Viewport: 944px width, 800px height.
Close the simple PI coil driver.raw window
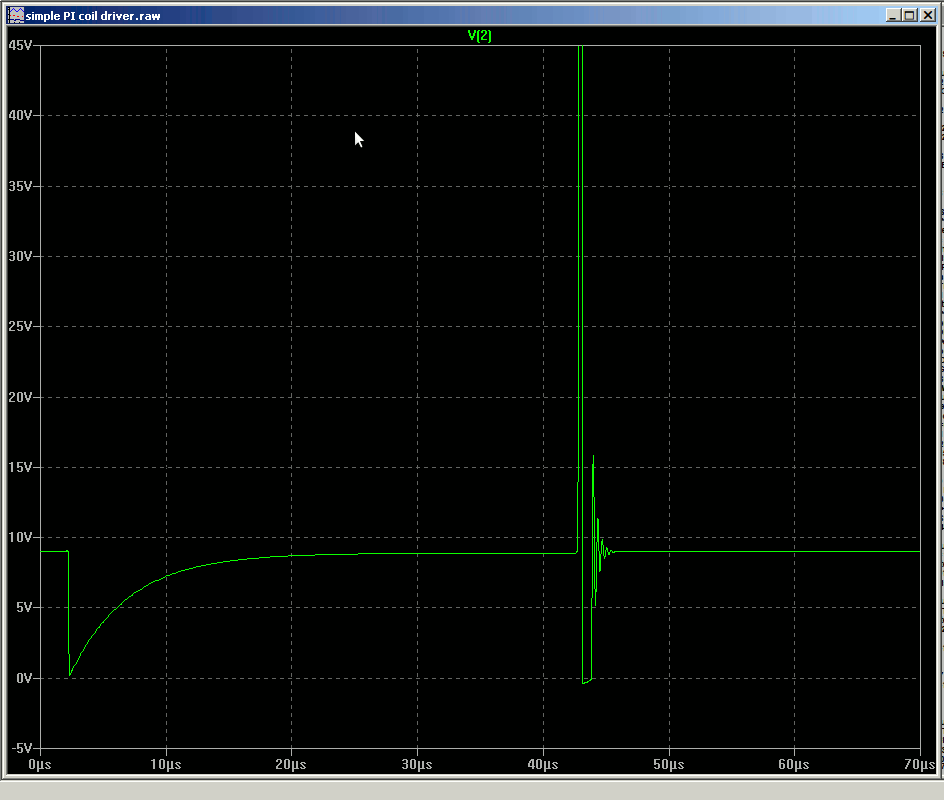pyautogui.click(x=928, y=16)
